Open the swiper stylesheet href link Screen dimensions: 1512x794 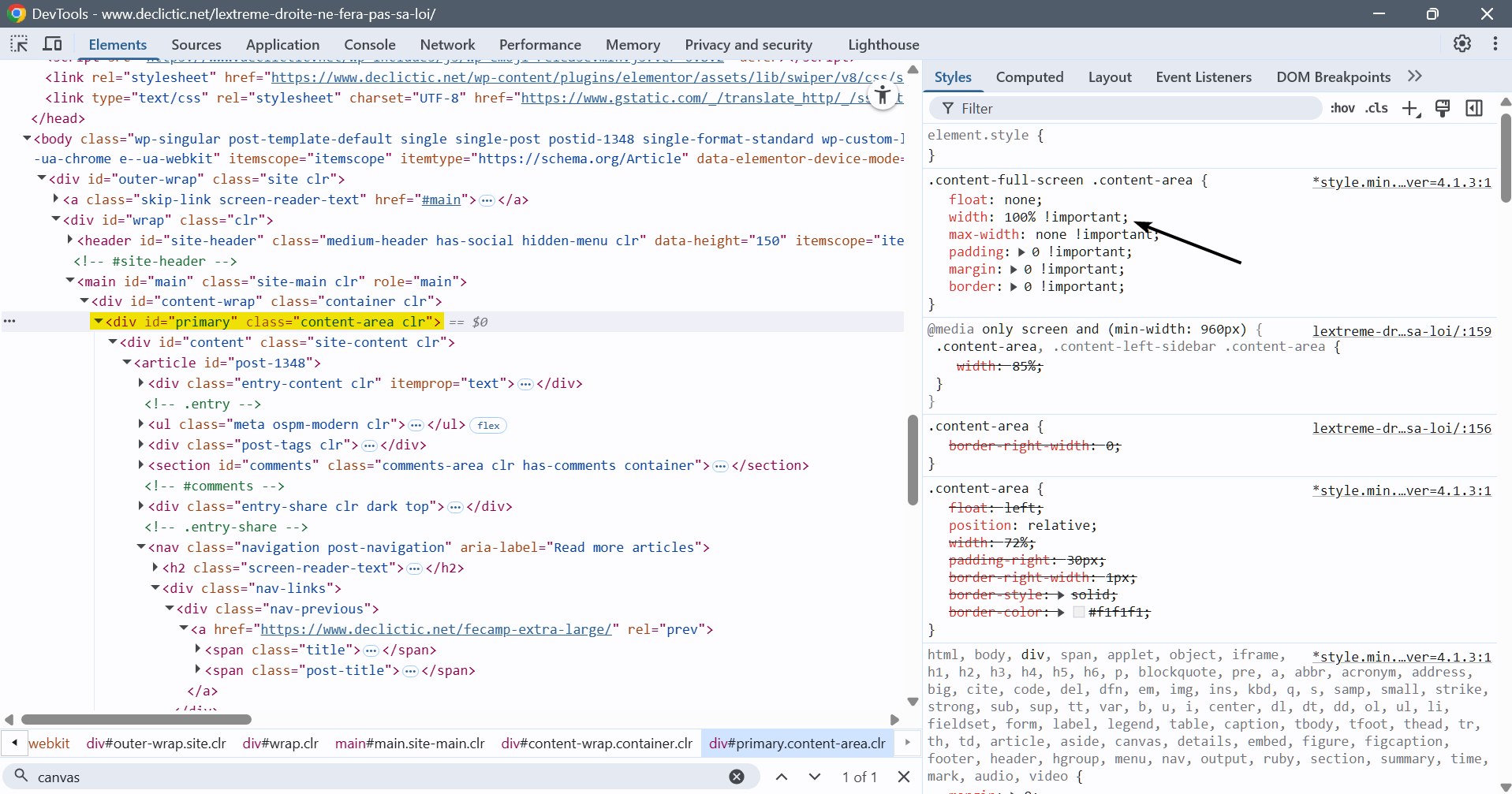[587, 77]
